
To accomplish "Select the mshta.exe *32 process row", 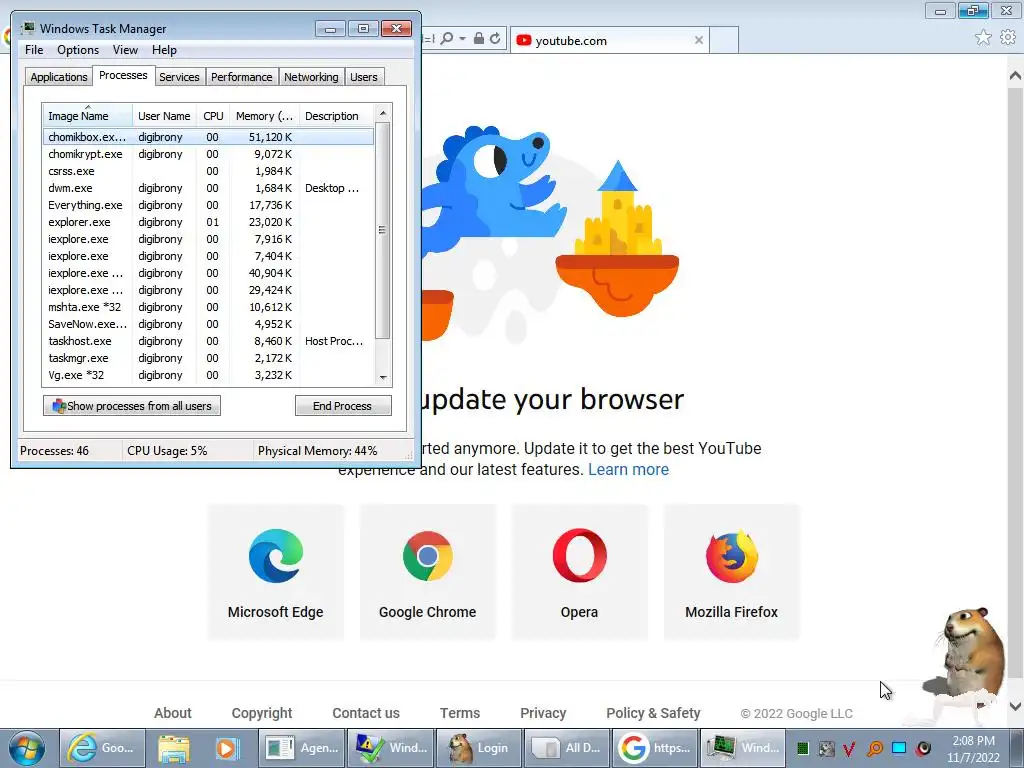I will point(208,307).
